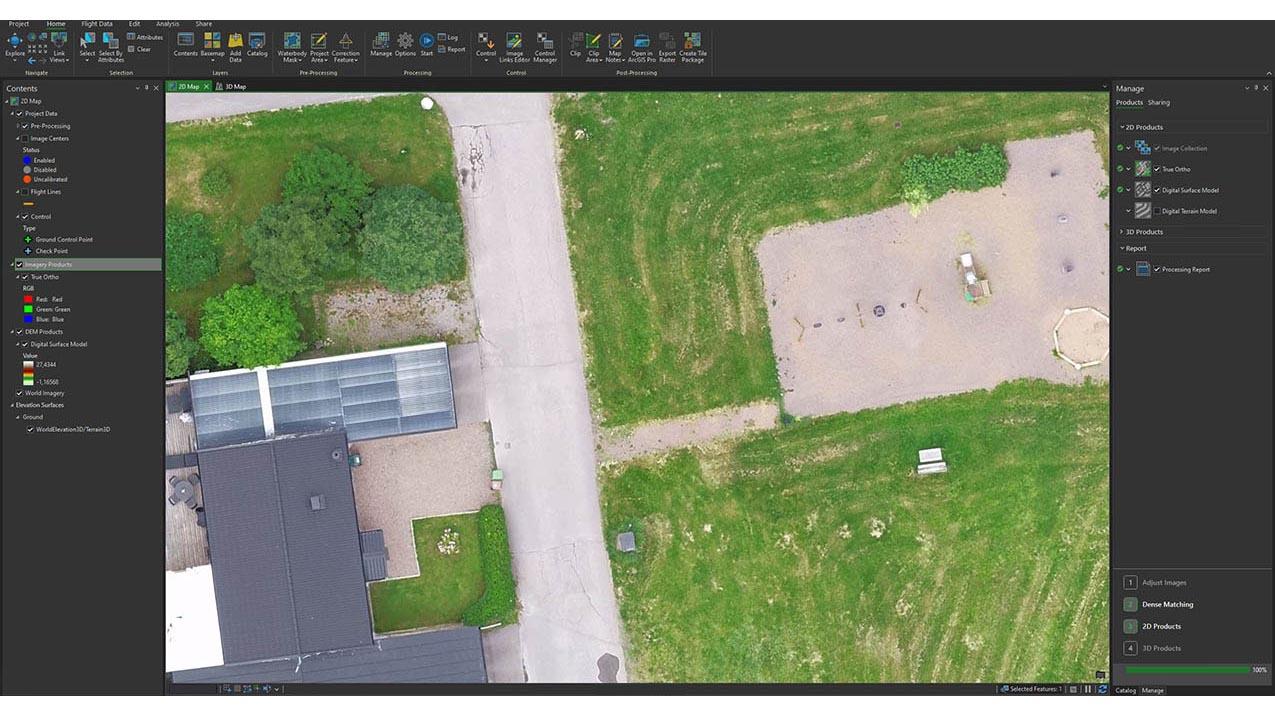Image resolution: width=1275 pixels, height=717 pixels.
Task: Collapse the 2D Products section
Action: [1121, 128]
